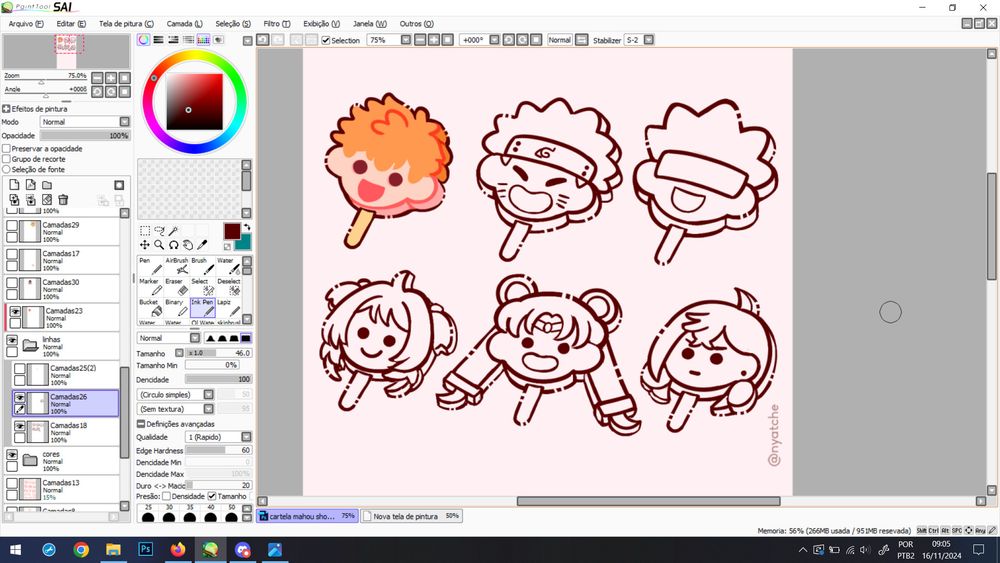Screen dimensions: 1000x563
Task: Hide the Camadas23 layer
Action: 15,312
